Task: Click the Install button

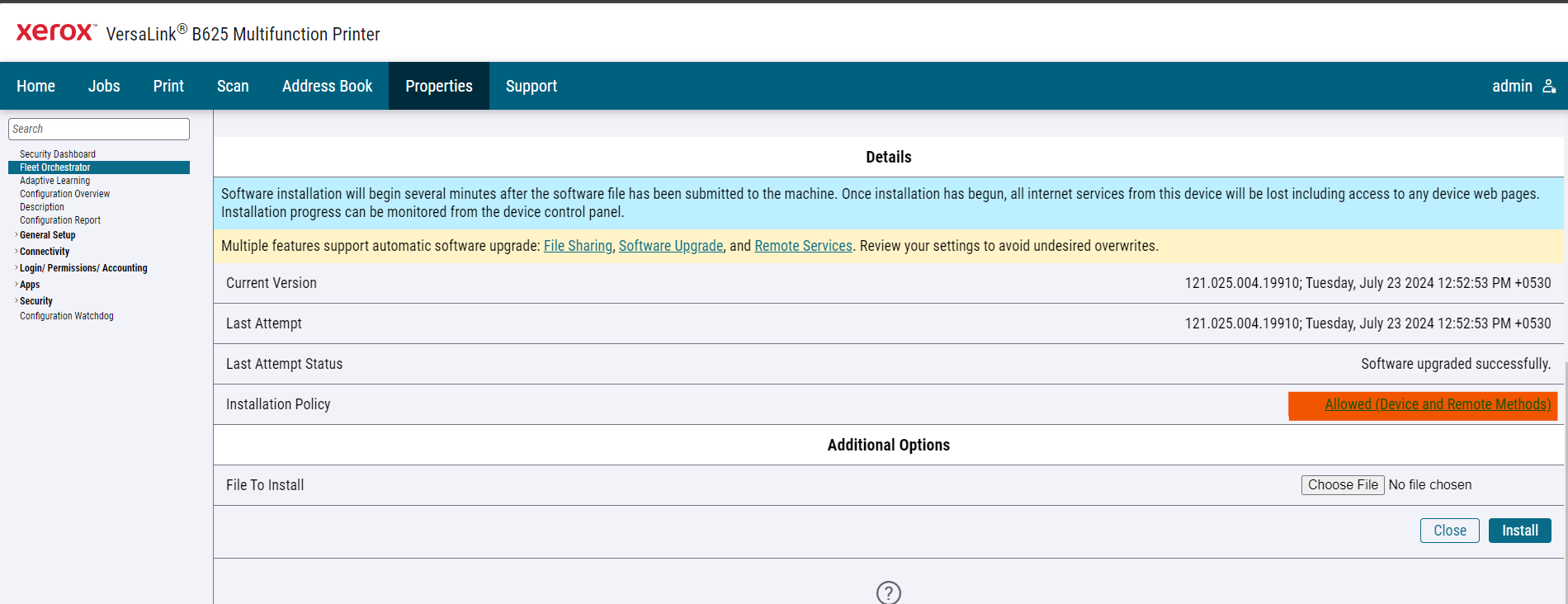Action: point(1519,531)
